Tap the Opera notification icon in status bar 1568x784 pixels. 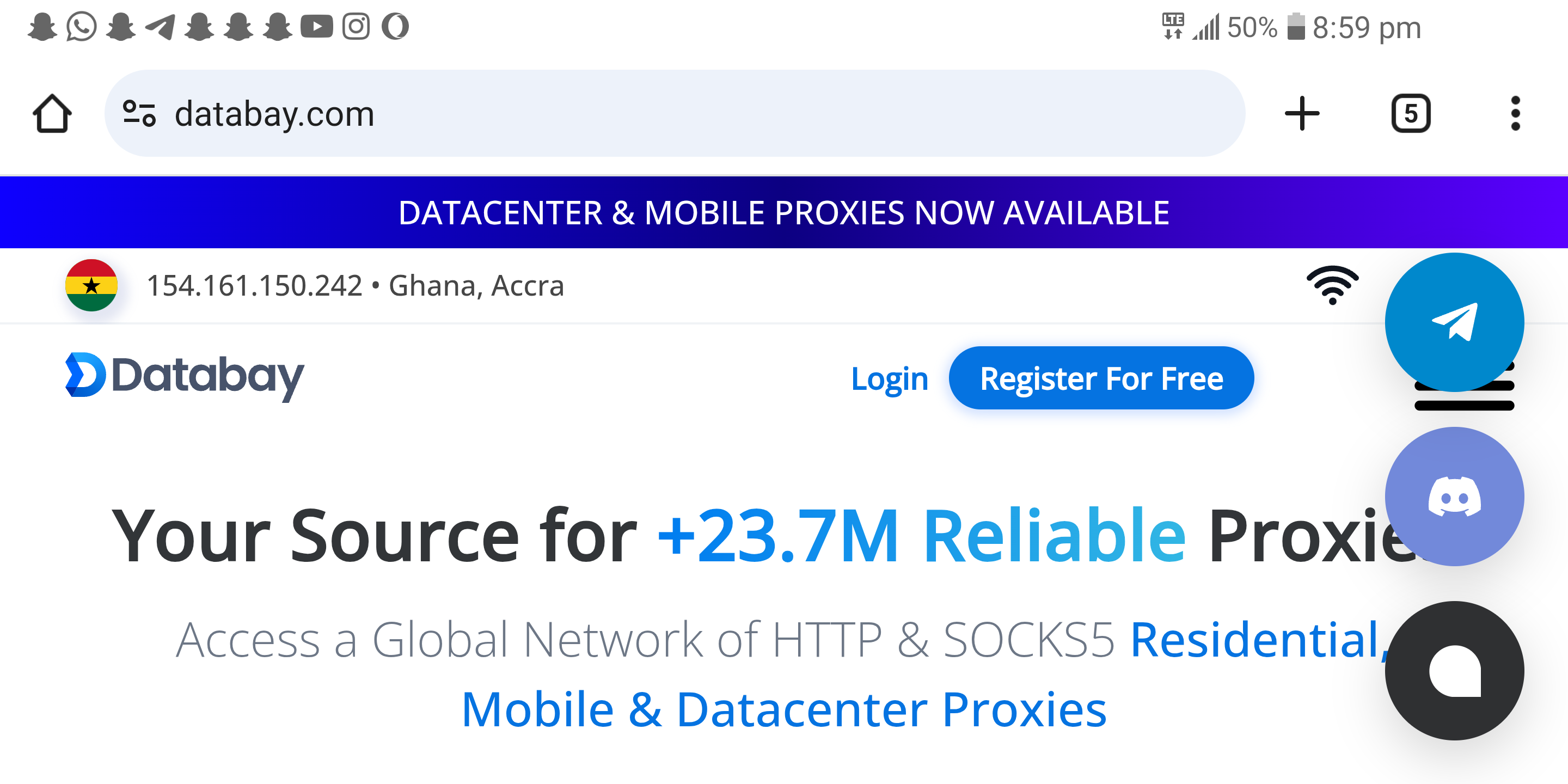pos(395,27)
